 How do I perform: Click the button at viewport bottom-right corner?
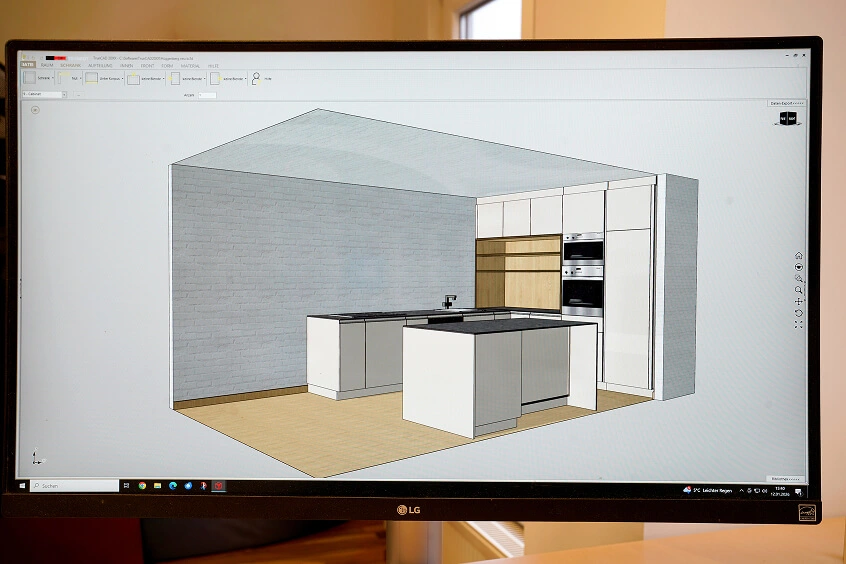click(786, 479)
